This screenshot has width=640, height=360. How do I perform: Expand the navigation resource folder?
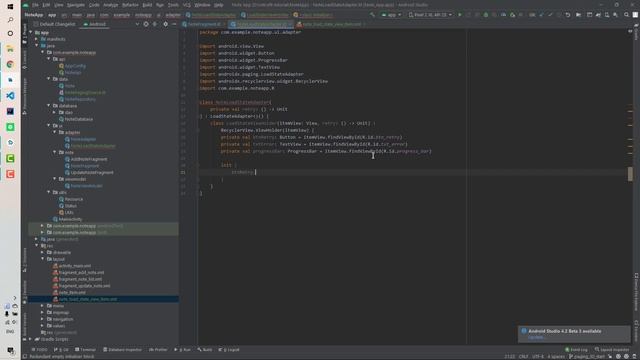[x=43, y=319]
